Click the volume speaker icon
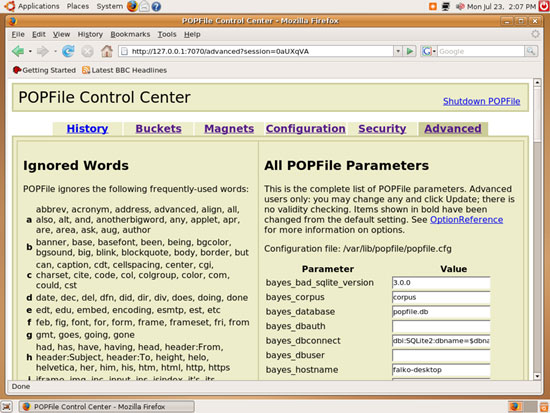Screen dimensions: 550x413 point(460,6)
